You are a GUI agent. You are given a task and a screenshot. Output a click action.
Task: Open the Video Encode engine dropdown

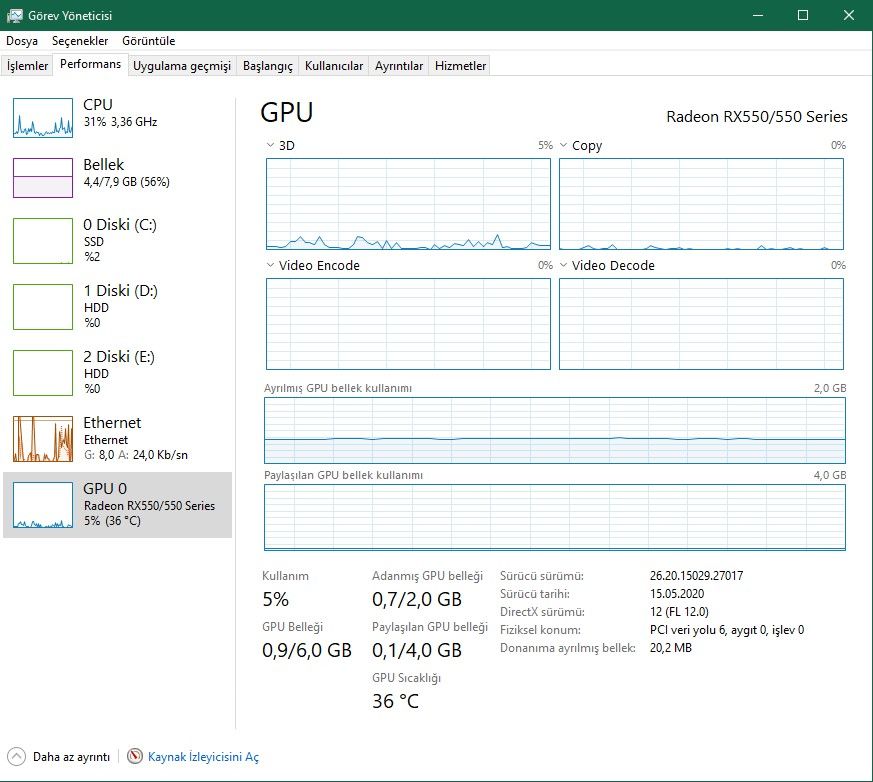pyautogui.click(x=271, y=265)
